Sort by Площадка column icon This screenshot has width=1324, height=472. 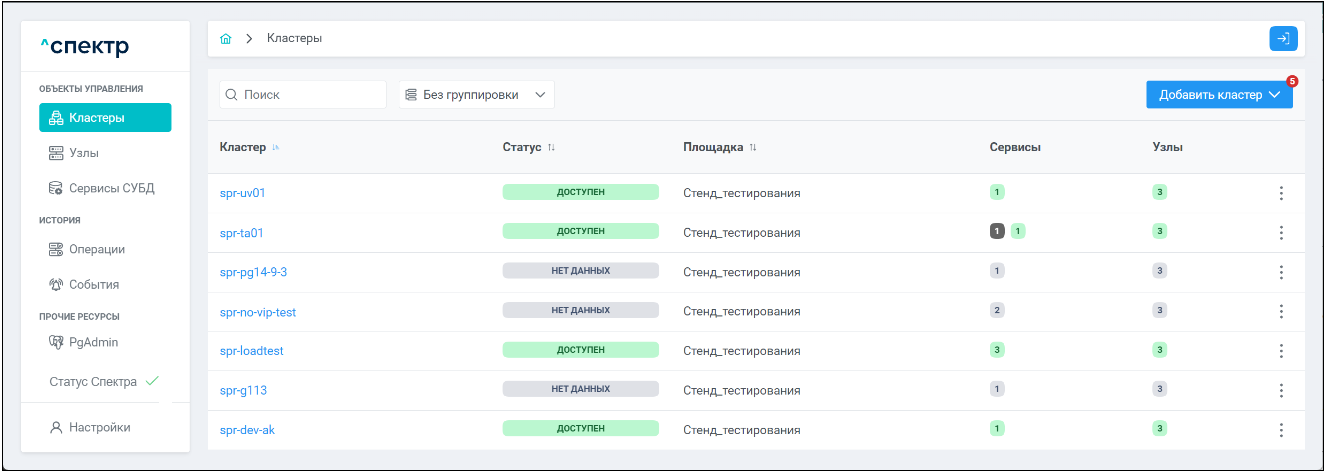point(753,148)
